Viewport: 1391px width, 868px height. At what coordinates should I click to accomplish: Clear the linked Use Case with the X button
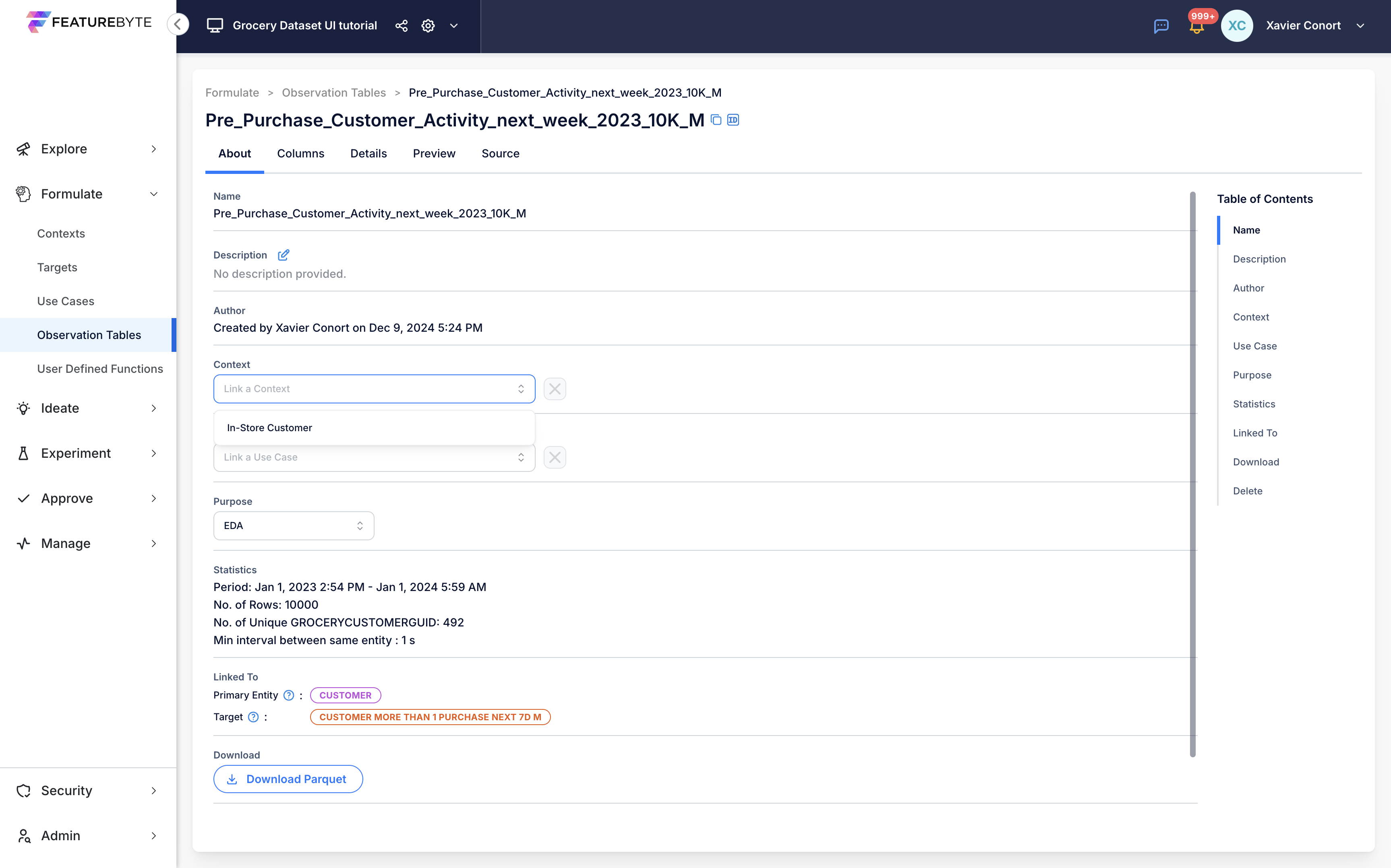point(555,457)
